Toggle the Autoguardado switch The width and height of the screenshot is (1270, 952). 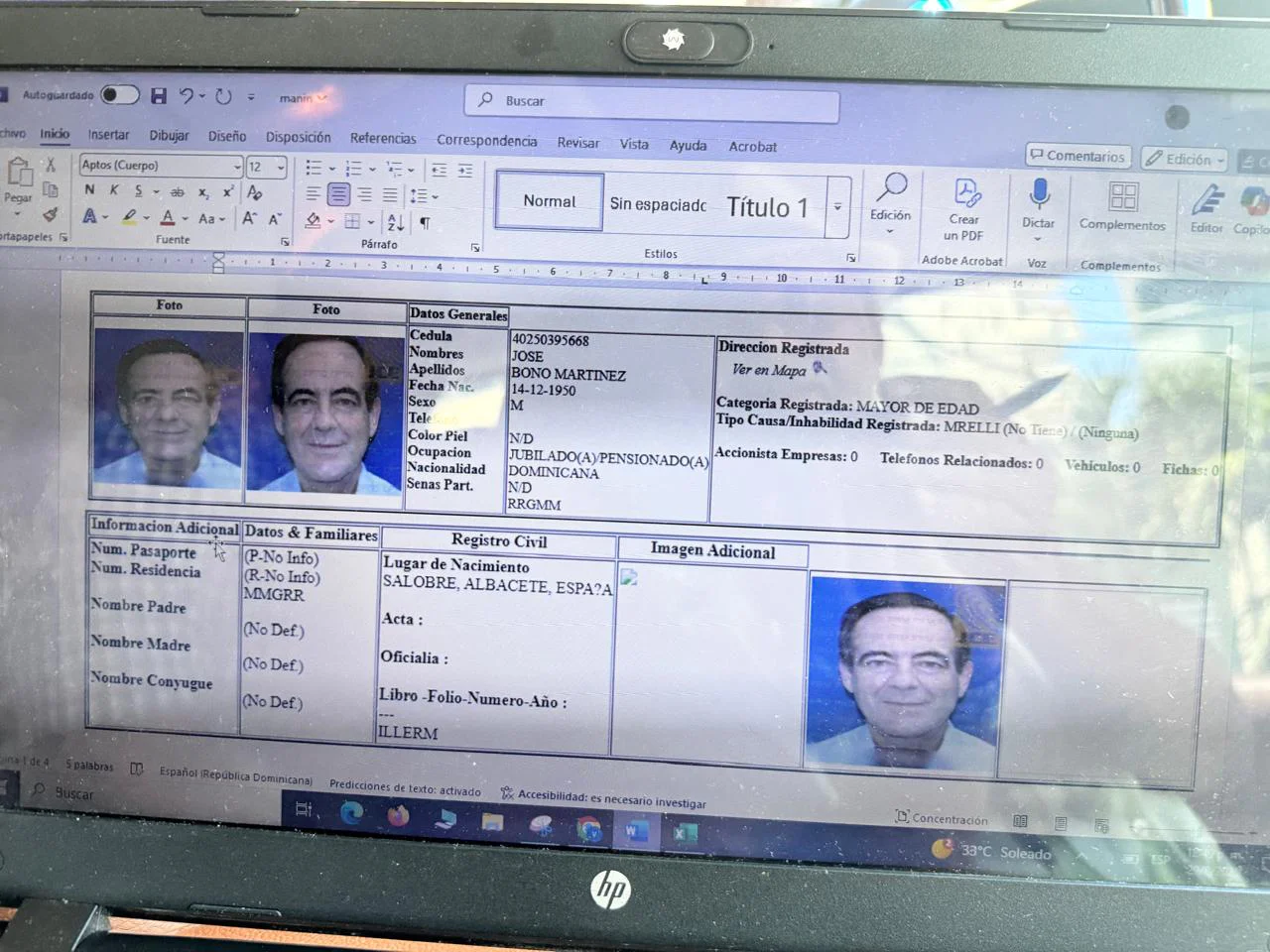[x=120, y=95]
